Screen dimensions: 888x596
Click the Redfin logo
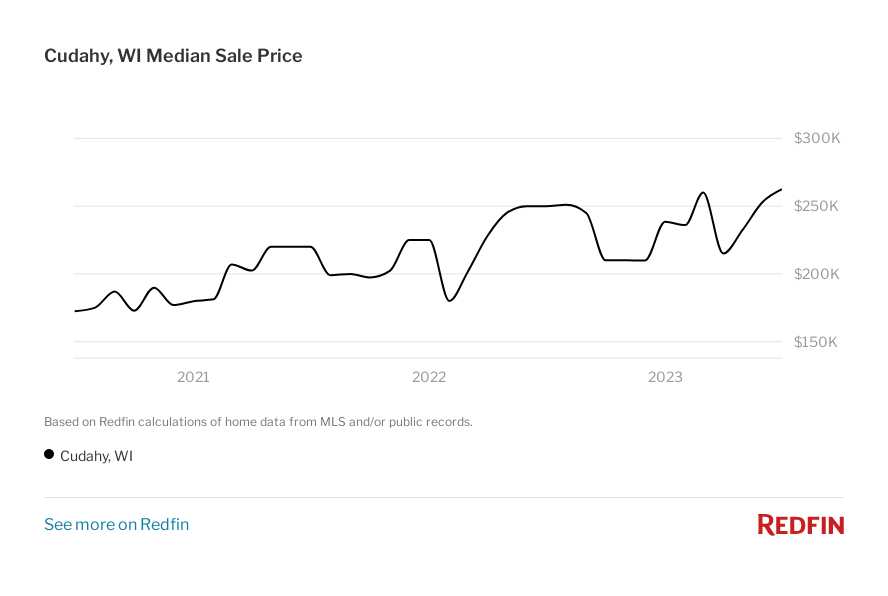pyautogui.click(x=800, y=525)
